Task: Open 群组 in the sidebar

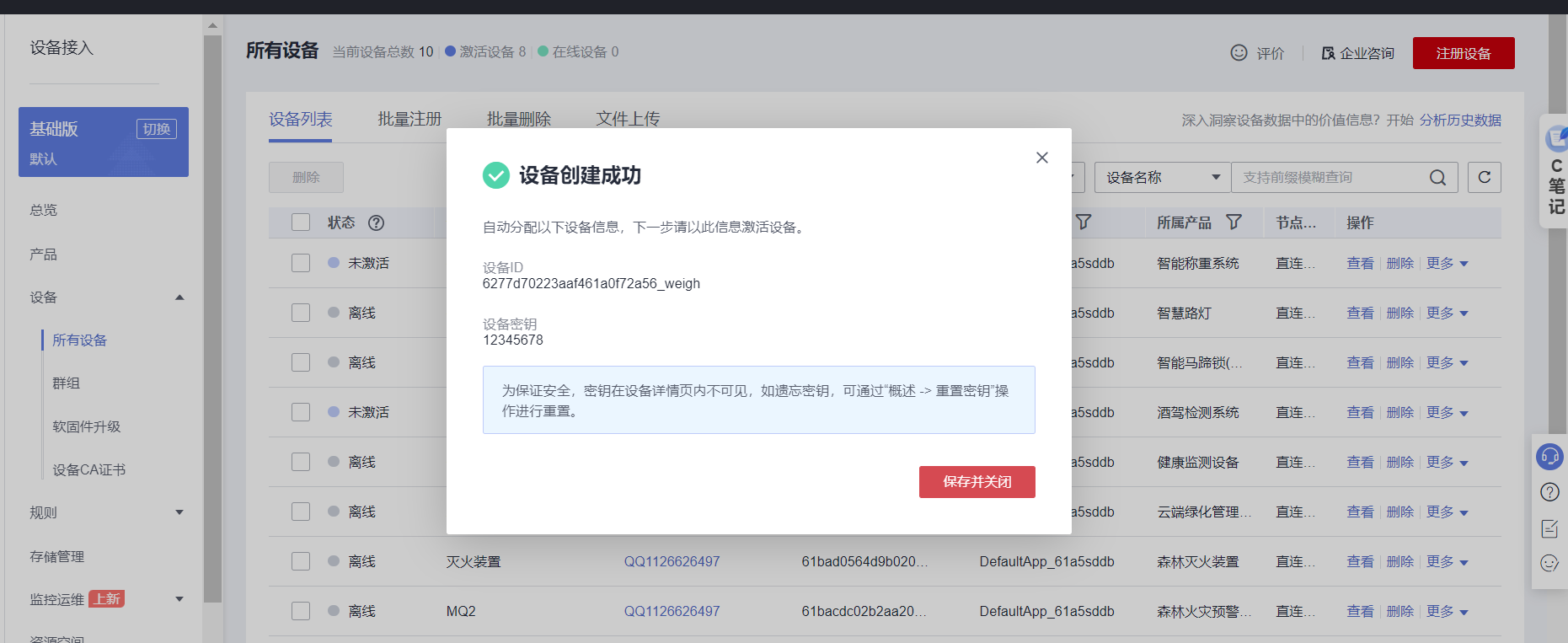Action: pos(67,383)
